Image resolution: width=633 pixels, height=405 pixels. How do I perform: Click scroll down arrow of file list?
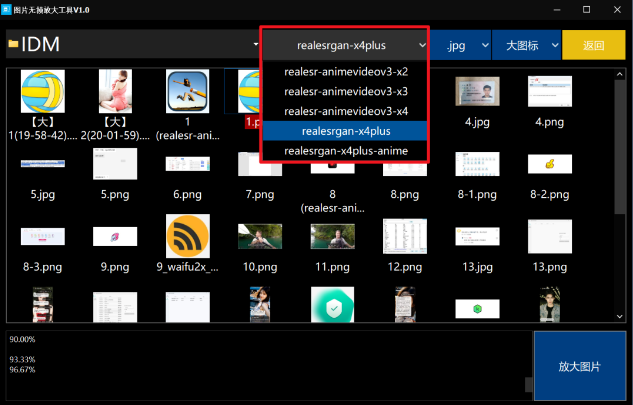click(620, 317)
